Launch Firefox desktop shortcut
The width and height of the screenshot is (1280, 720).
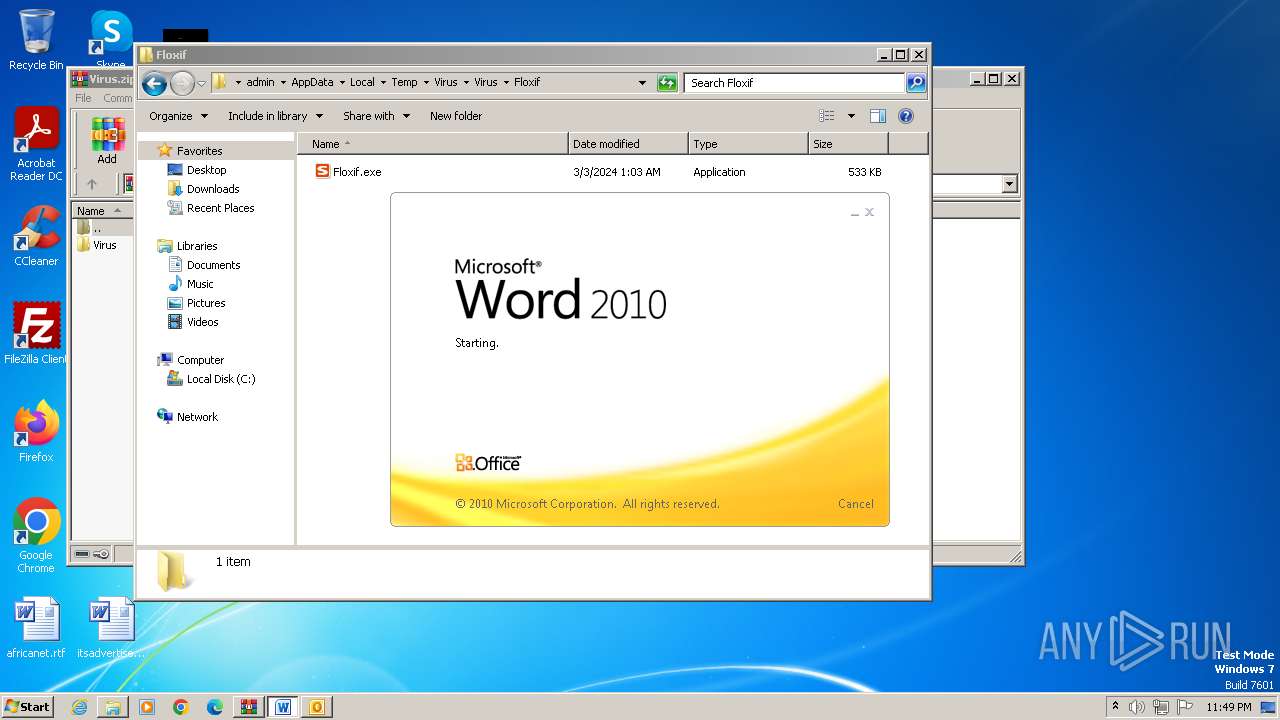tap(36, 432)
